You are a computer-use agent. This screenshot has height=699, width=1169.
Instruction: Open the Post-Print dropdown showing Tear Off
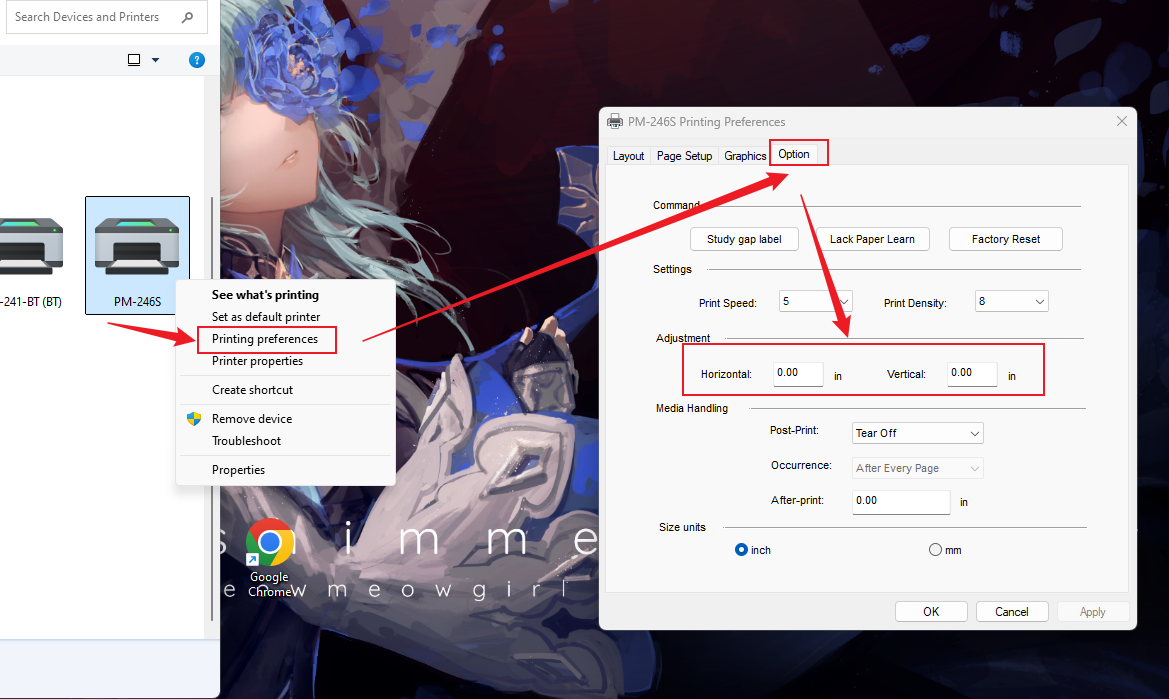pos(918,433)
